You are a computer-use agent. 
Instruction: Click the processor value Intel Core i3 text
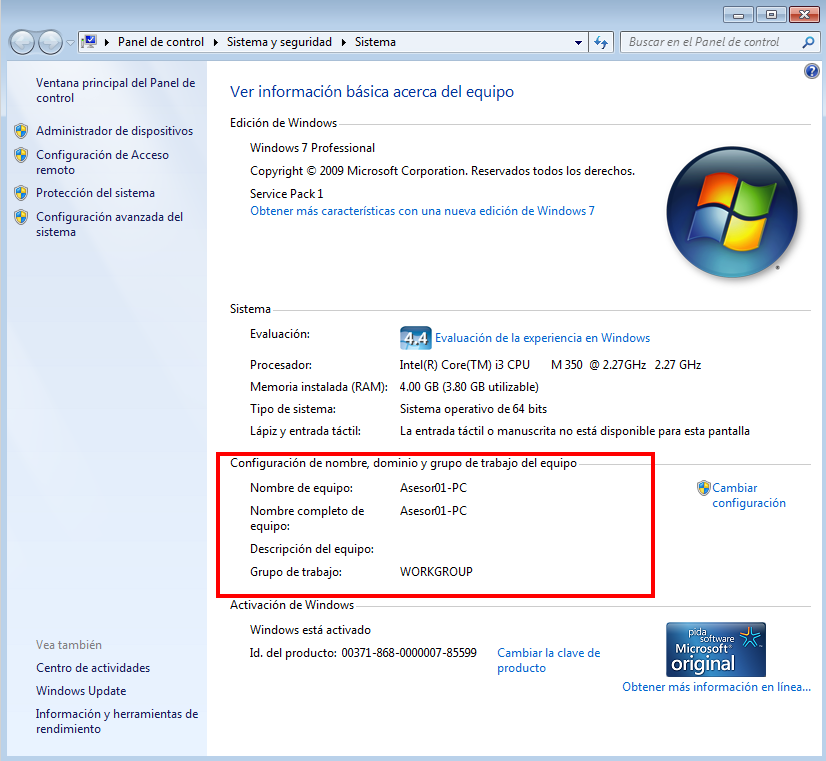tap(550, 365)
